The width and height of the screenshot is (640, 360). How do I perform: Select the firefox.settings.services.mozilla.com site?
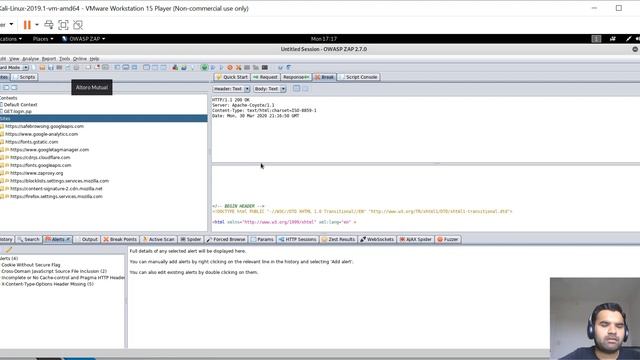point(56,196)
